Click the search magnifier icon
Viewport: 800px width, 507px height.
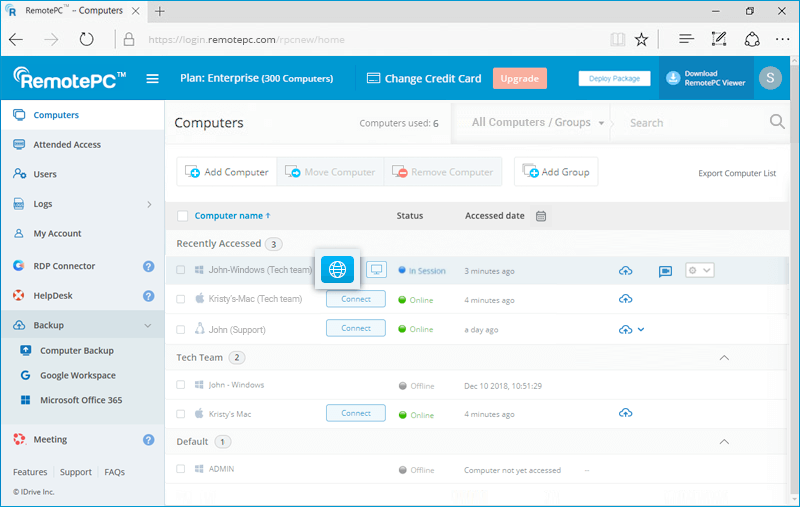tap(777, 122)
